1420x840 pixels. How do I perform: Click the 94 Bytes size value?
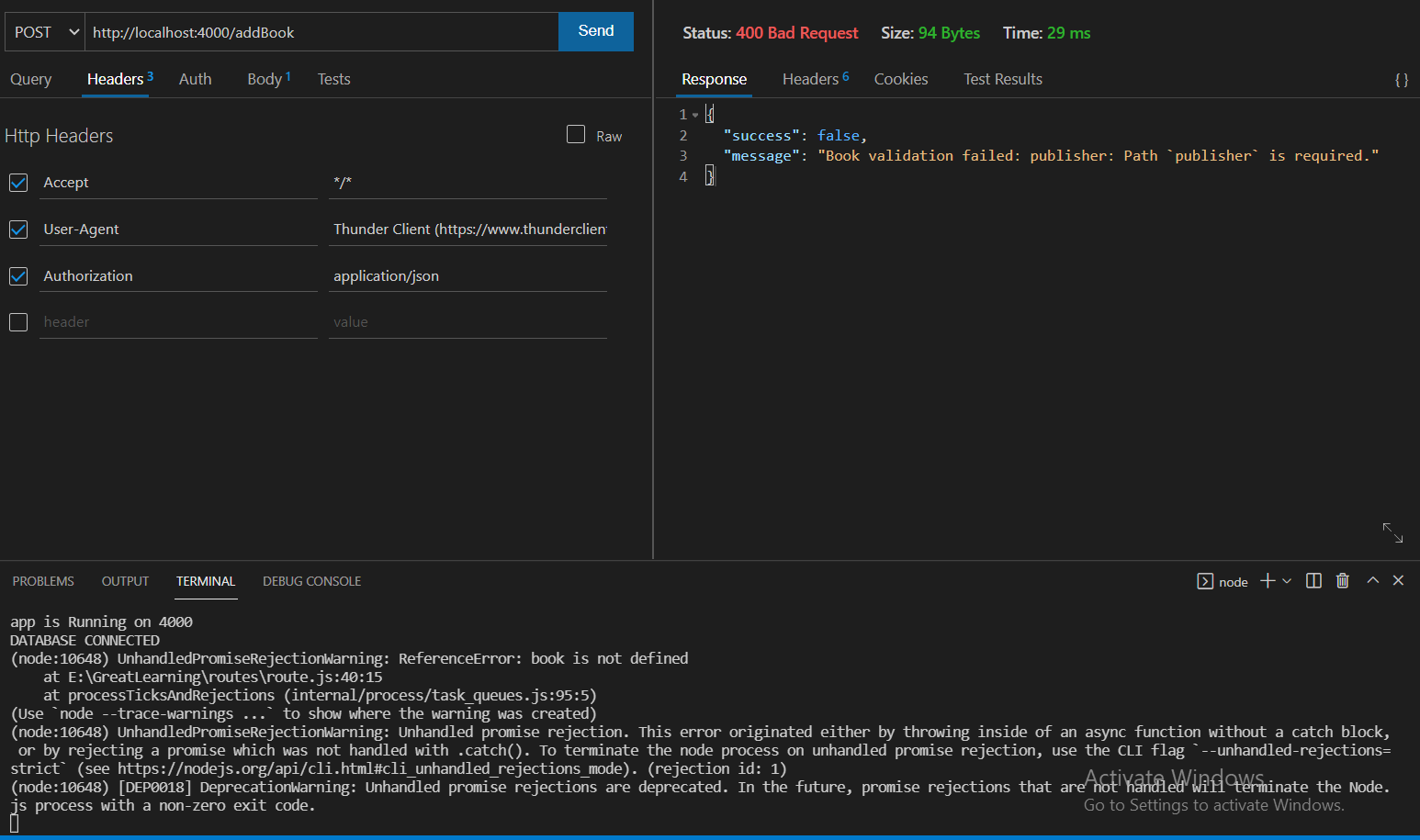point(949,33)
